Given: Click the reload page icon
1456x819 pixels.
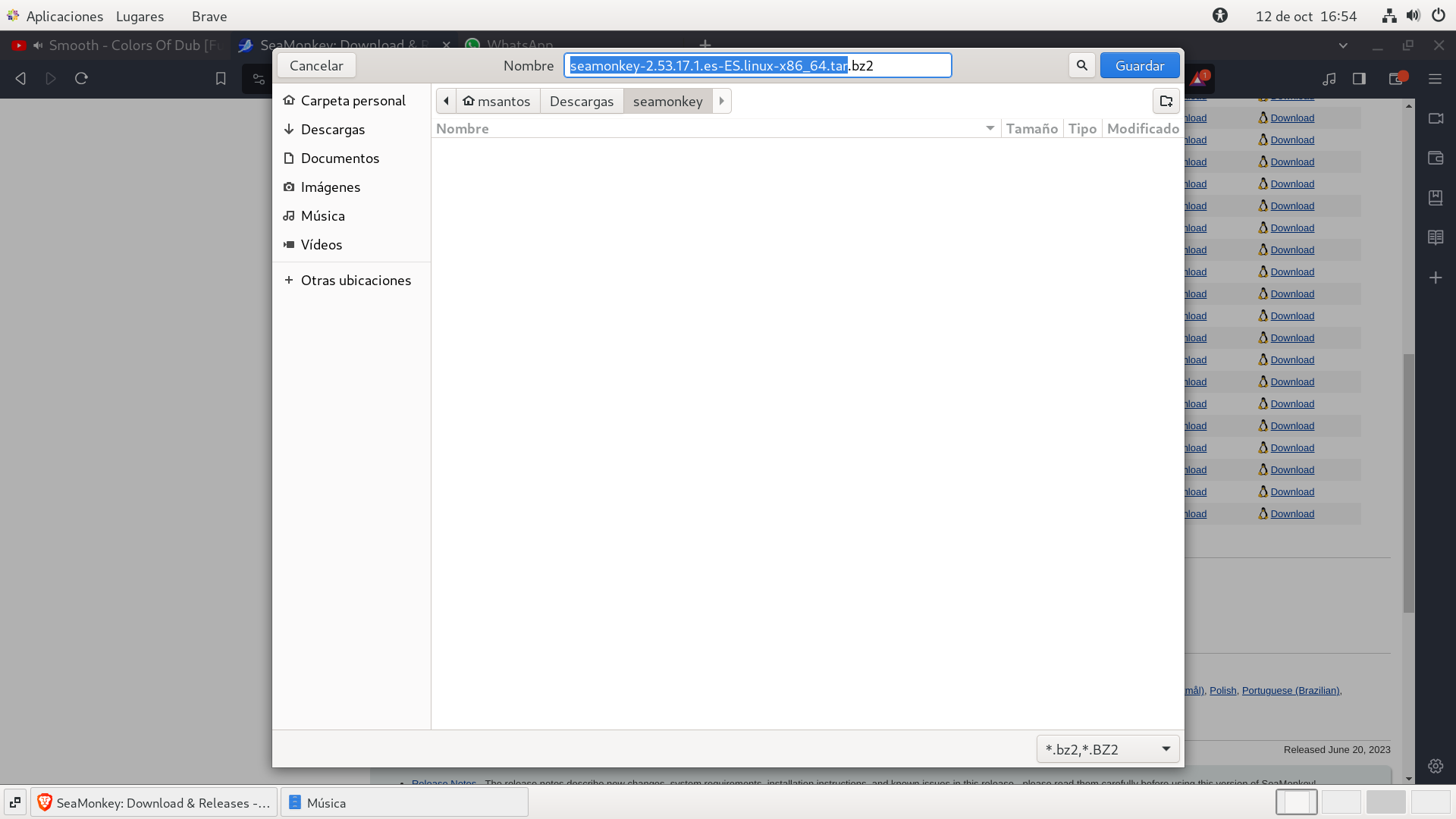Looking at the screenshot, I should 81,78.
